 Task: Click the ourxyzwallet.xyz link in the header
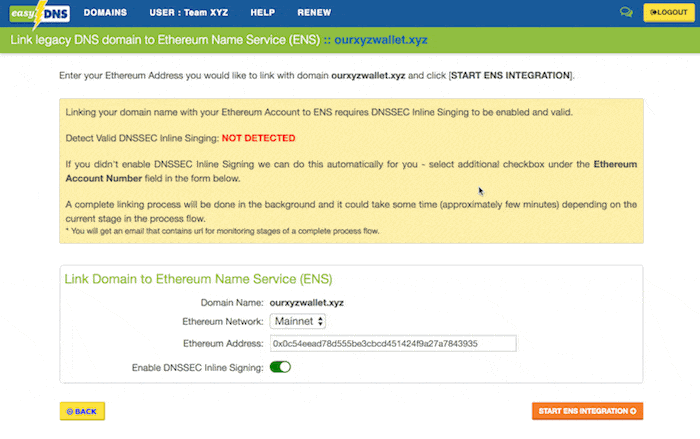[x=381, y=40]
